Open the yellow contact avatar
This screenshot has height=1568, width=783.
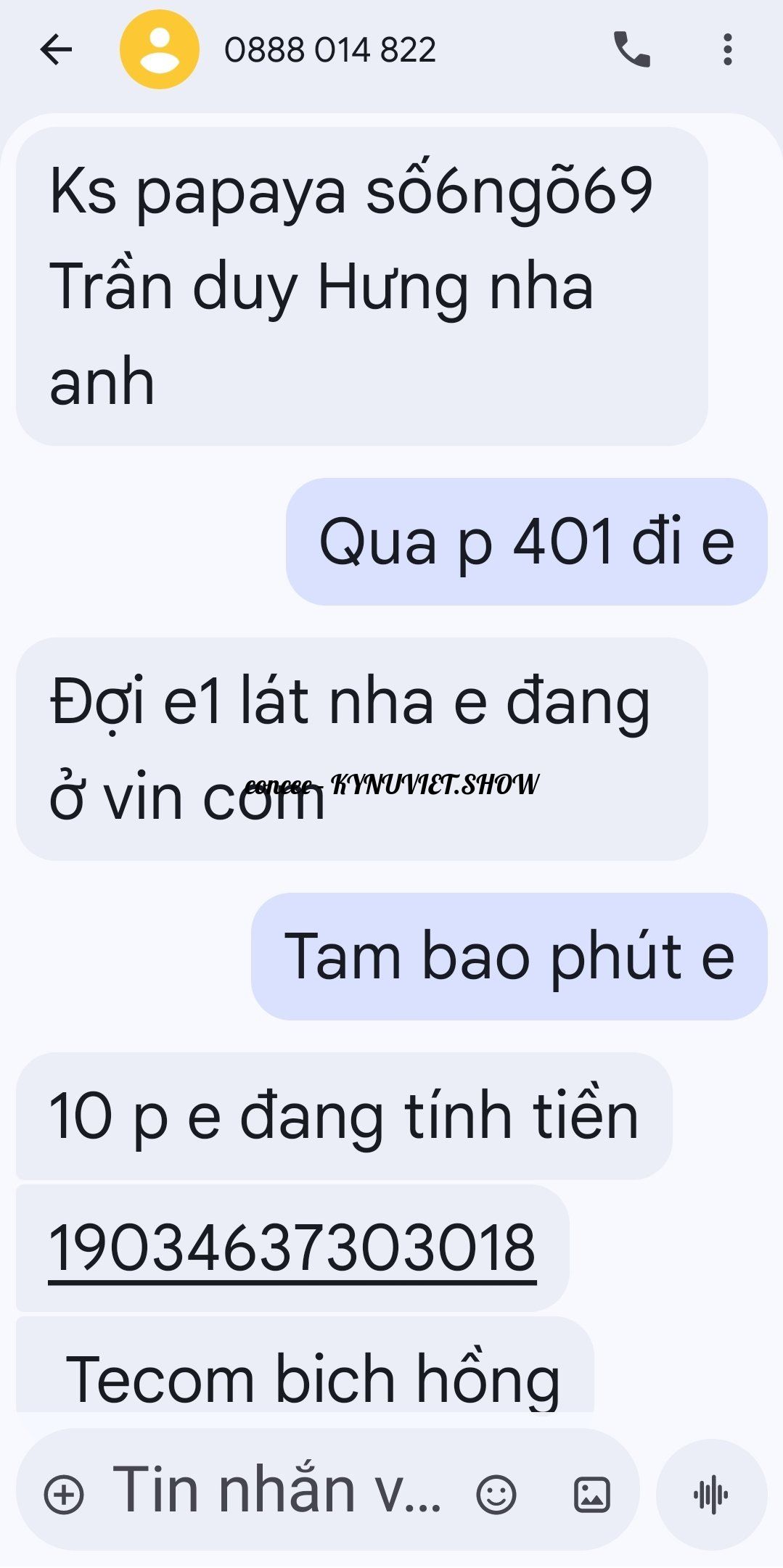coord(159,50)
